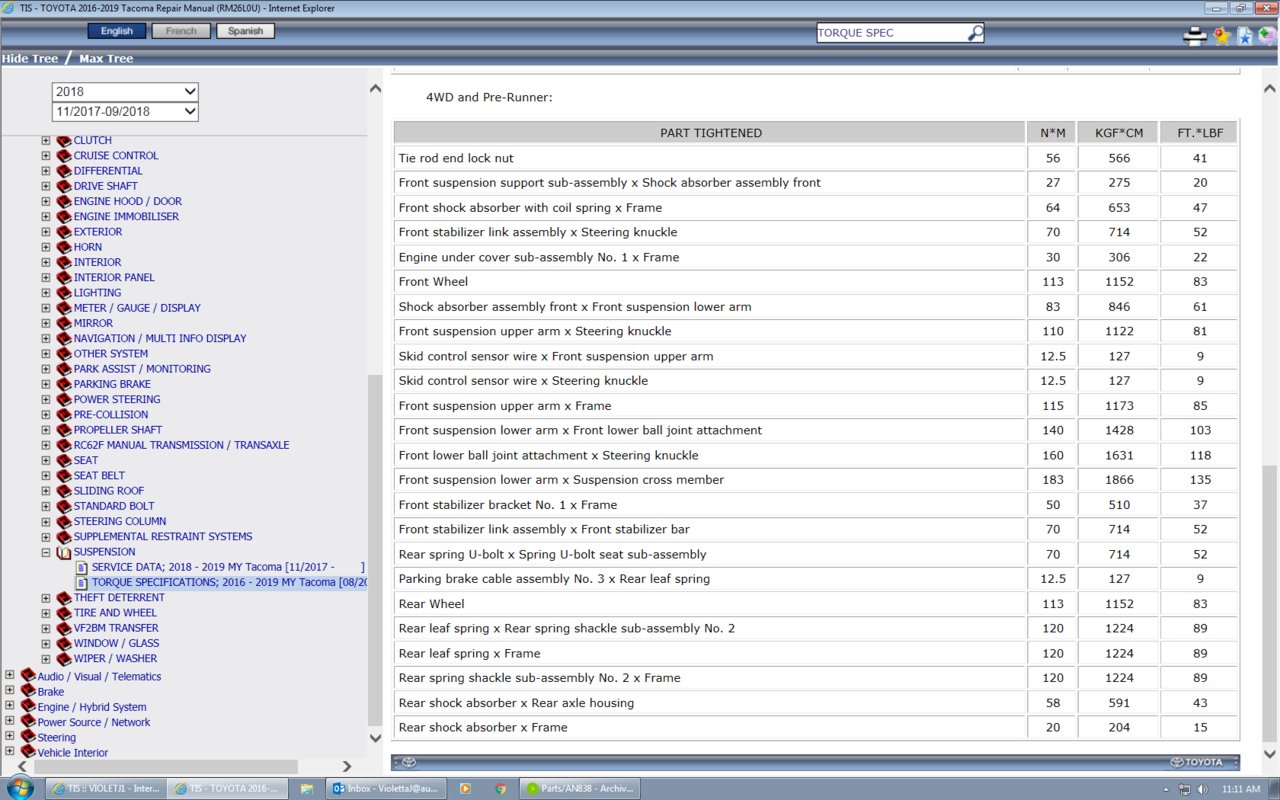Open the Chrome icon in the taskbar
1280x800 pixels.
(x=500, y=788)
